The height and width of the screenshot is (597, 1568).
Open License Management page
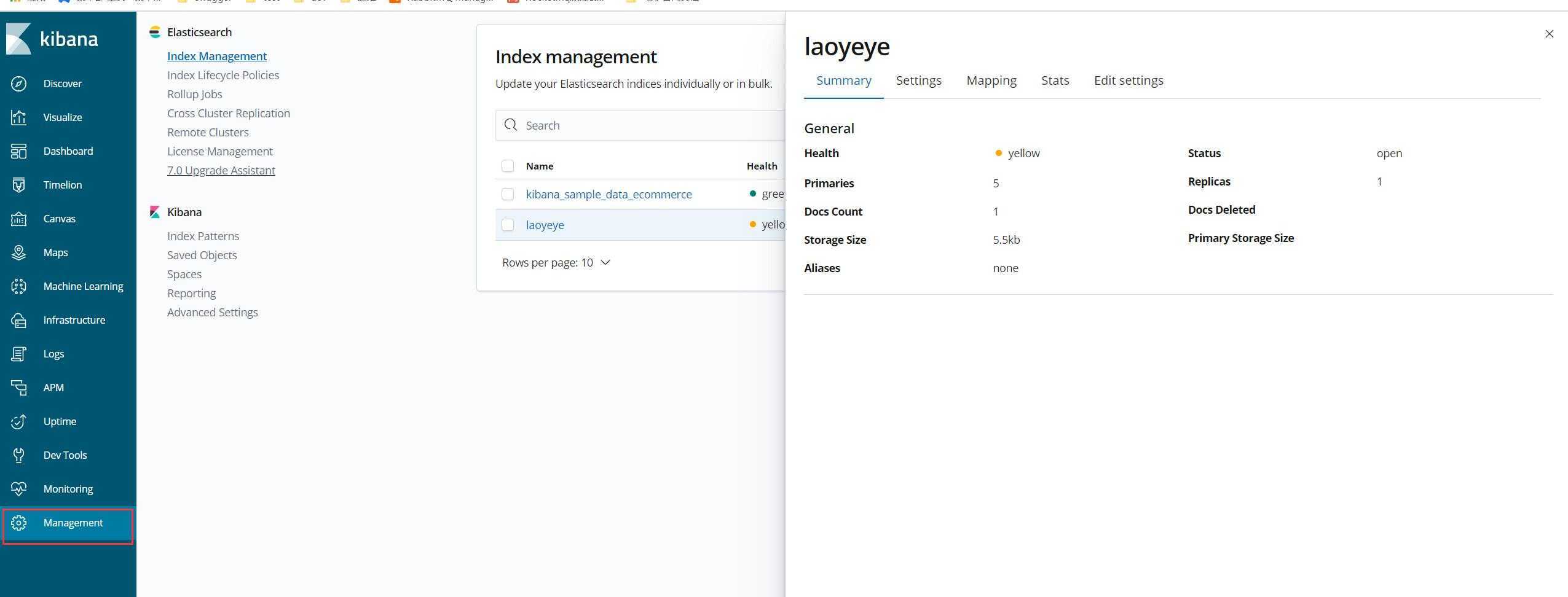(x=220, y=151)
